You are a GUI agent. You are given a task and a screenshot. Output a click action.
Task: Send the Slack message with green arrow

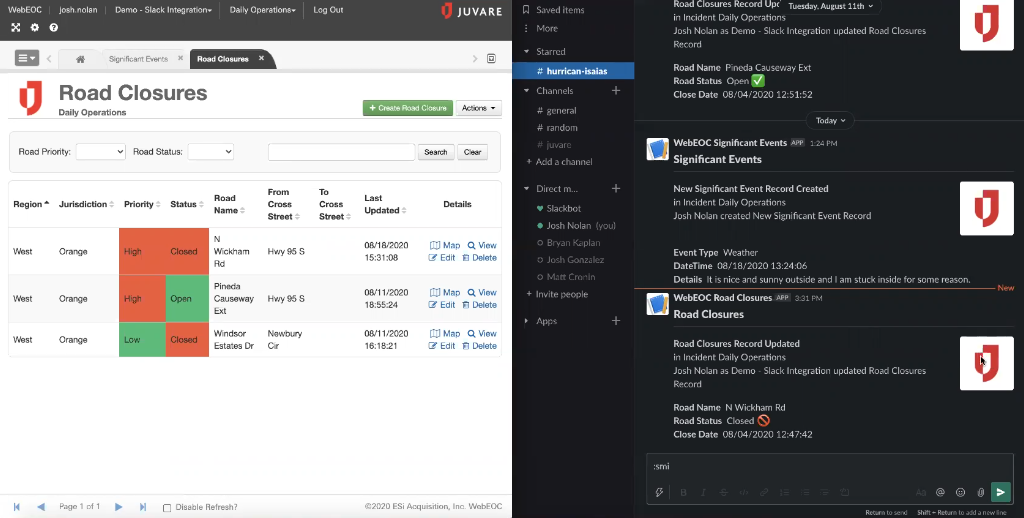pyautogui.click(x=1000, y=493)
